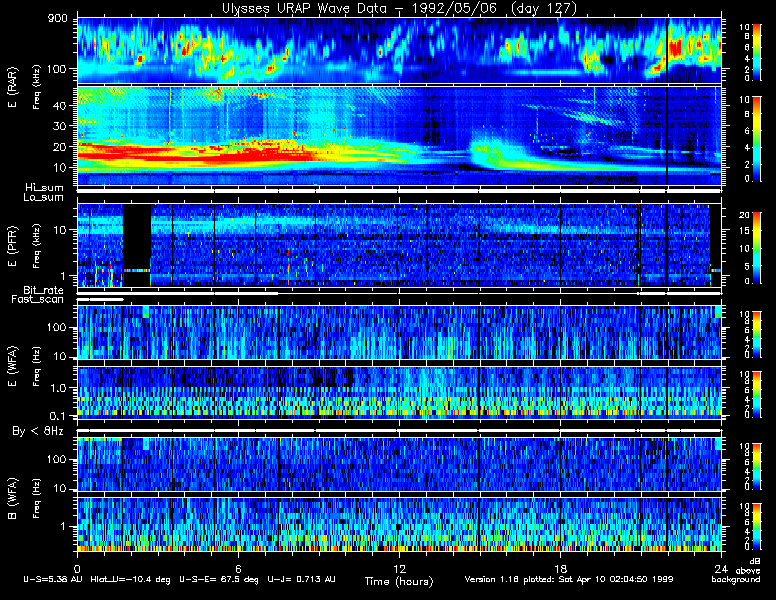Click the 'E (PFR)' axis label
Image resolution: width=776 pixels, height=600 pixels.
pyautogui.click(x=13, y=246)
